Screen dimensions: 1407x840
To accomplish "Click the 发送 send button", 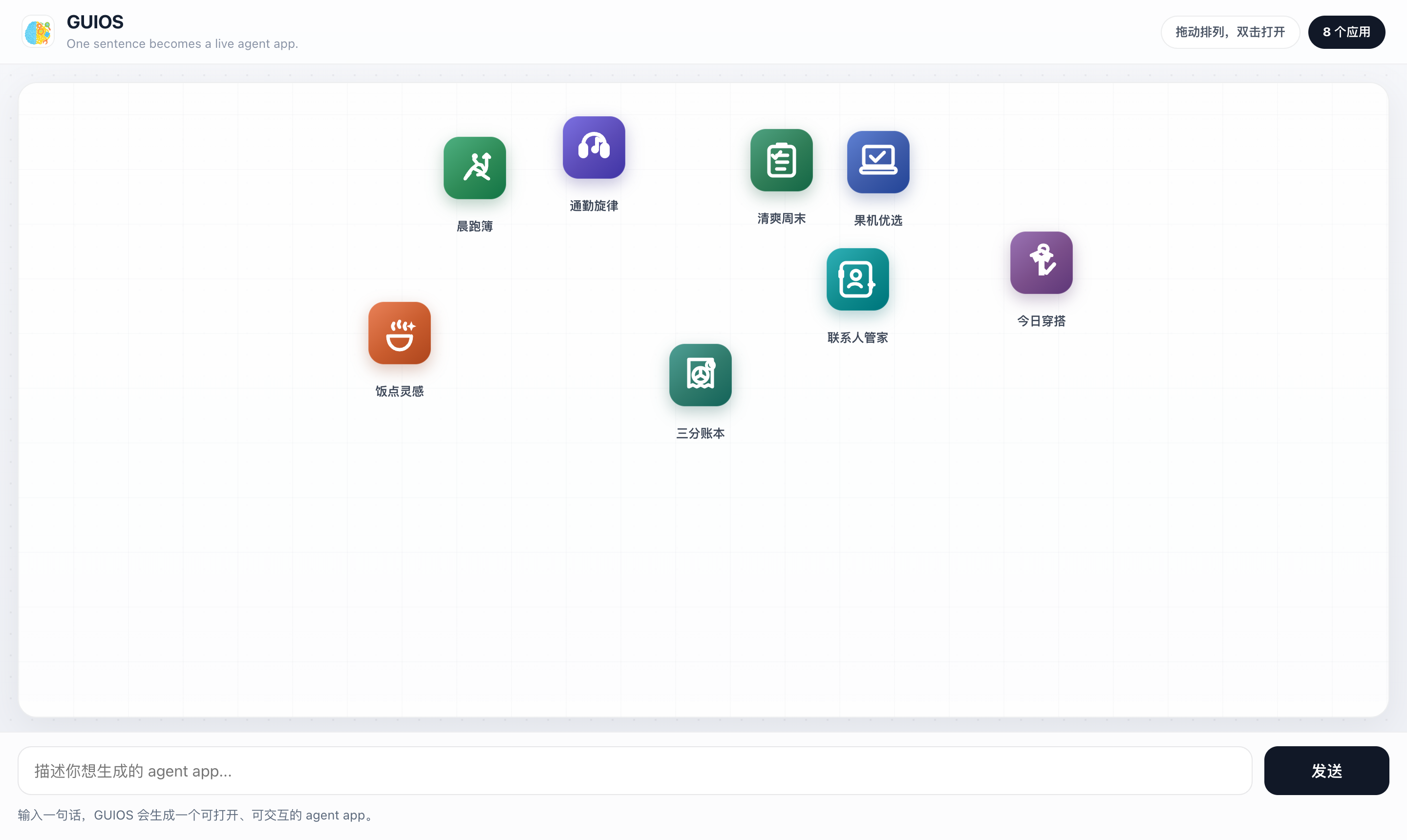I will coord(1326,770).
